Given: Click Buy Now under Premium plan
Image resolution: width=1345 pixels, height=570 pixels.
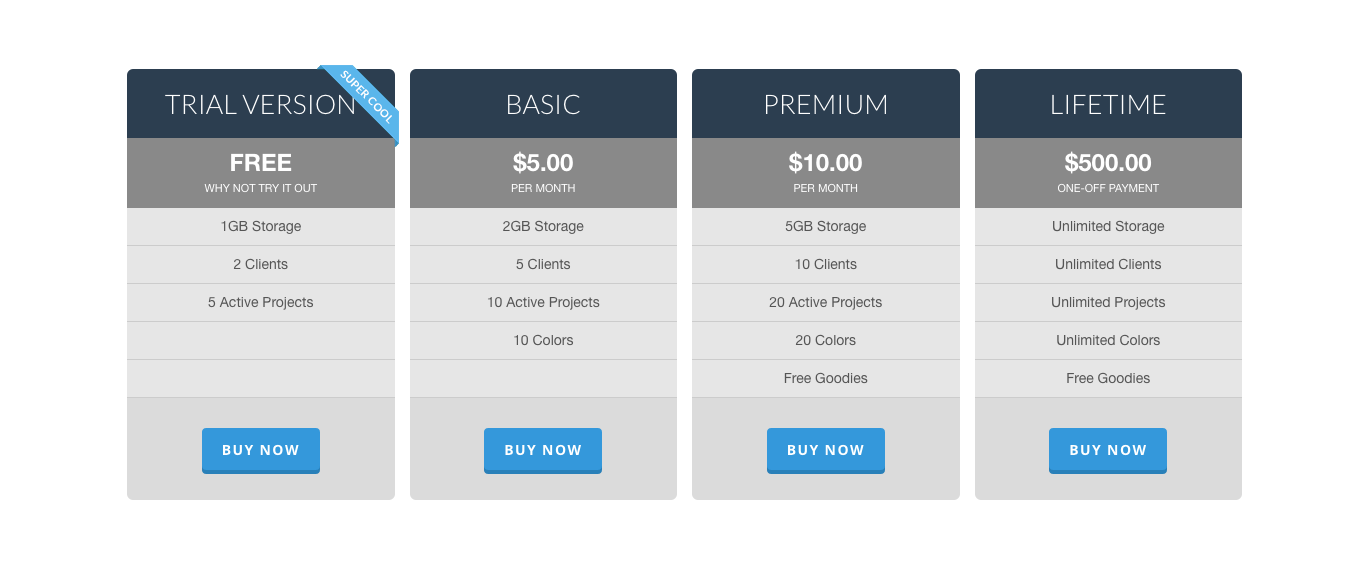Looking at the screenshot, I should (826, 450).
